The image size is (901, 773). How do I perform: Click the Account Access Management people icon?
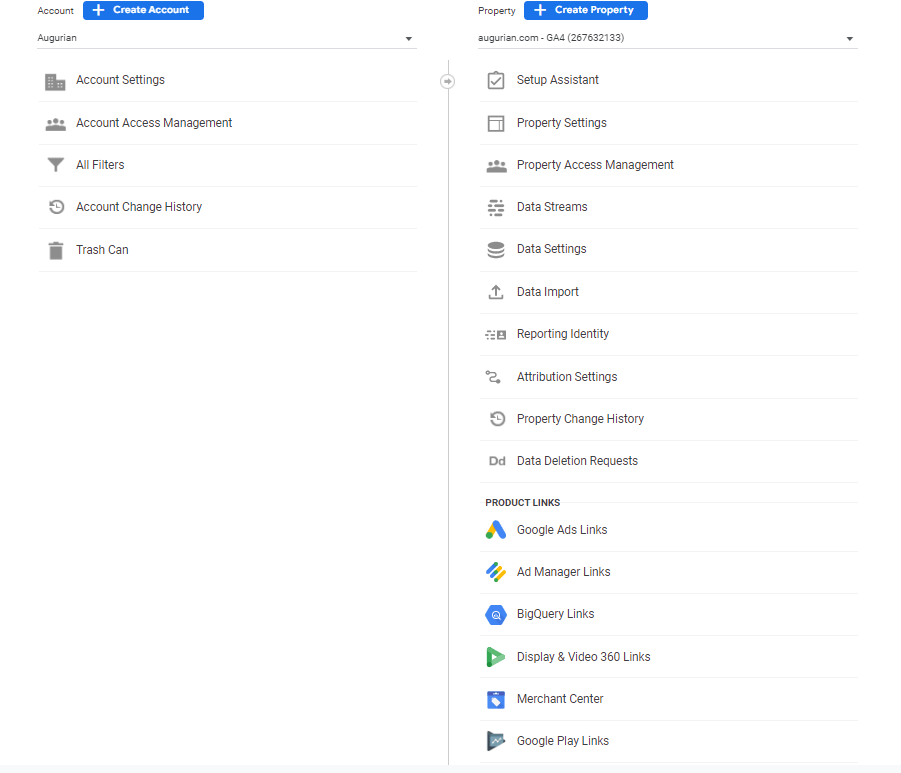coord(55,124)
